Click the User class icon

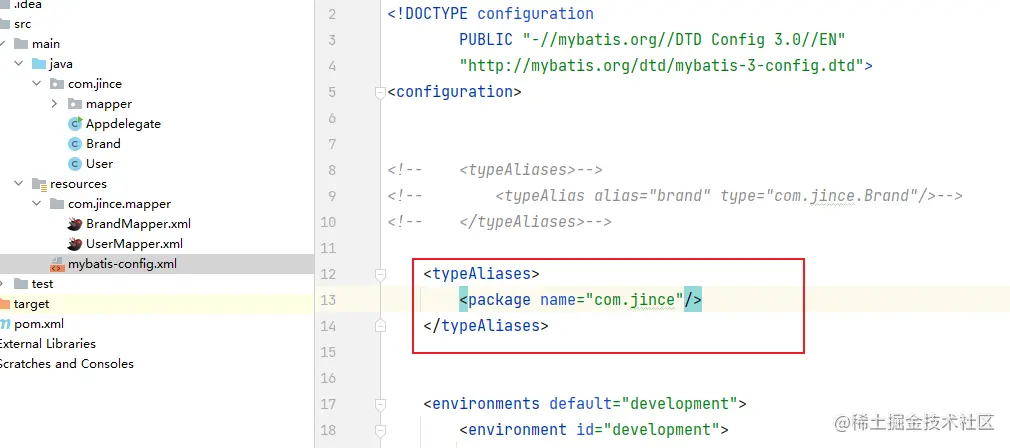[x=75, y=163]
